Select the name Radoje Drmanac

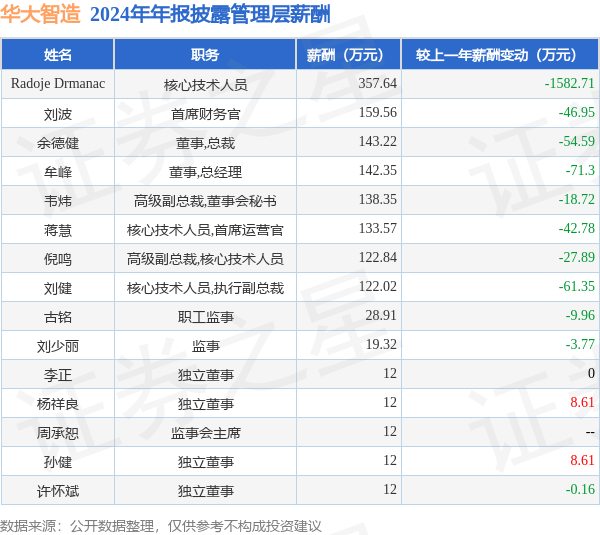point(58,83)
